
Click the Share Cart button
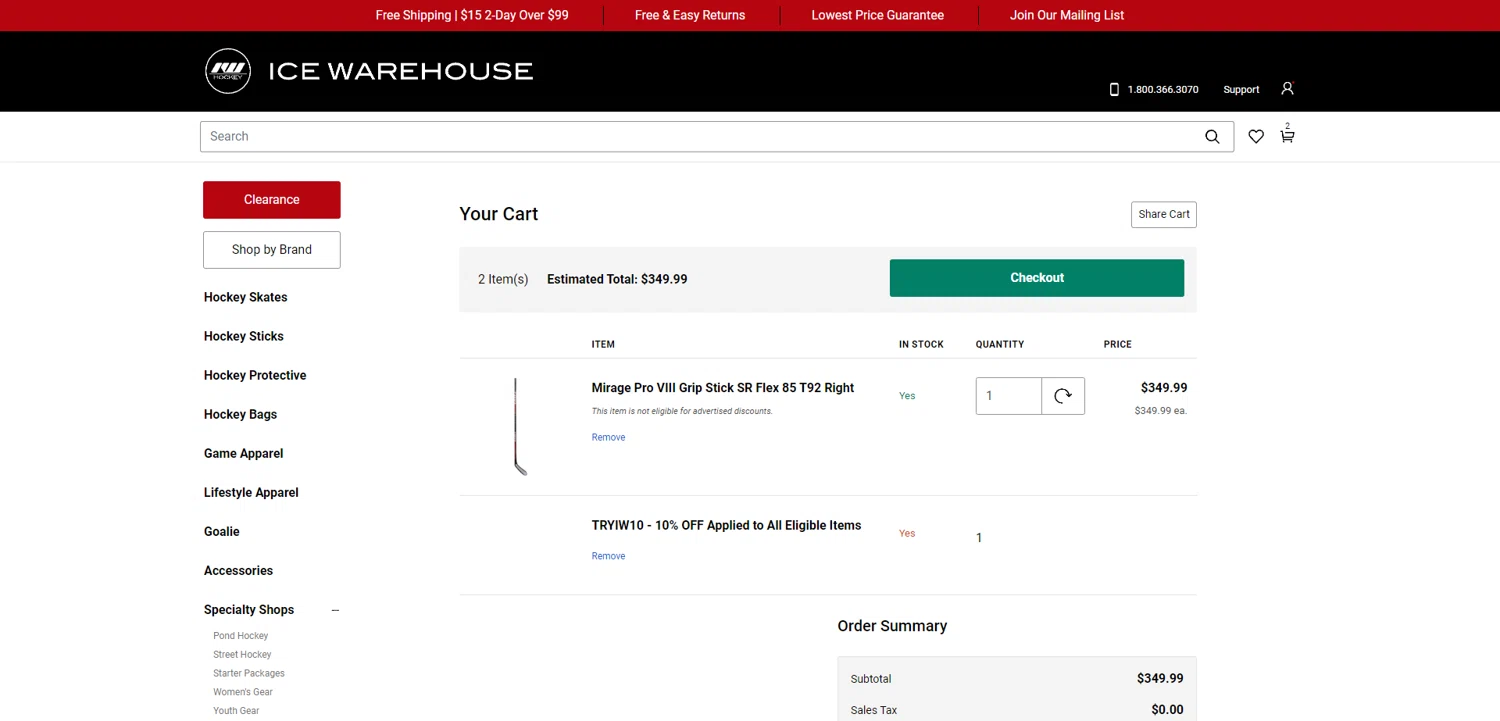tap(1164, 214)
